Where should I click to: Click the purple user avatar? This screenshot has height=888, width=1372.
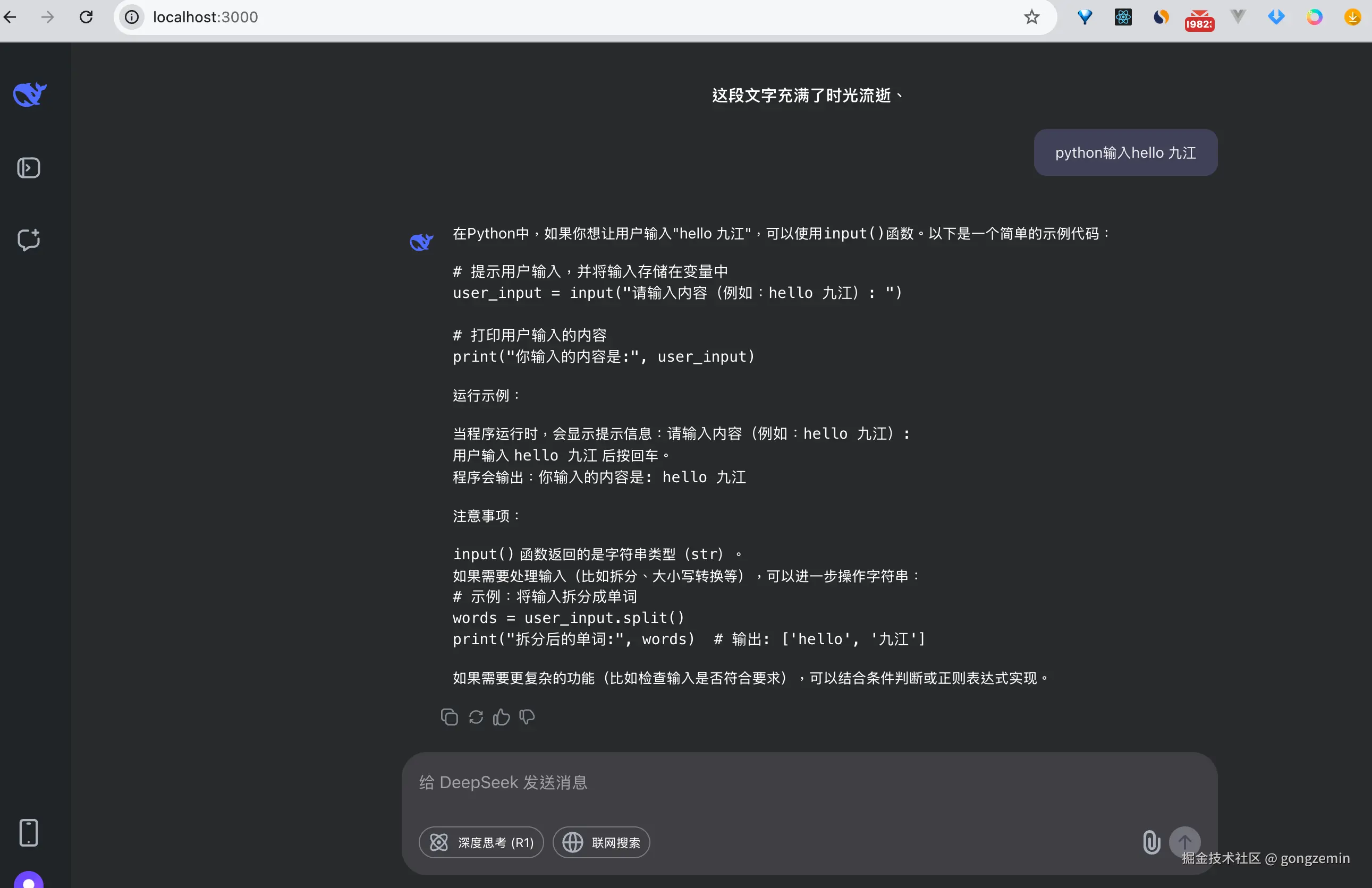coord(28,880)
